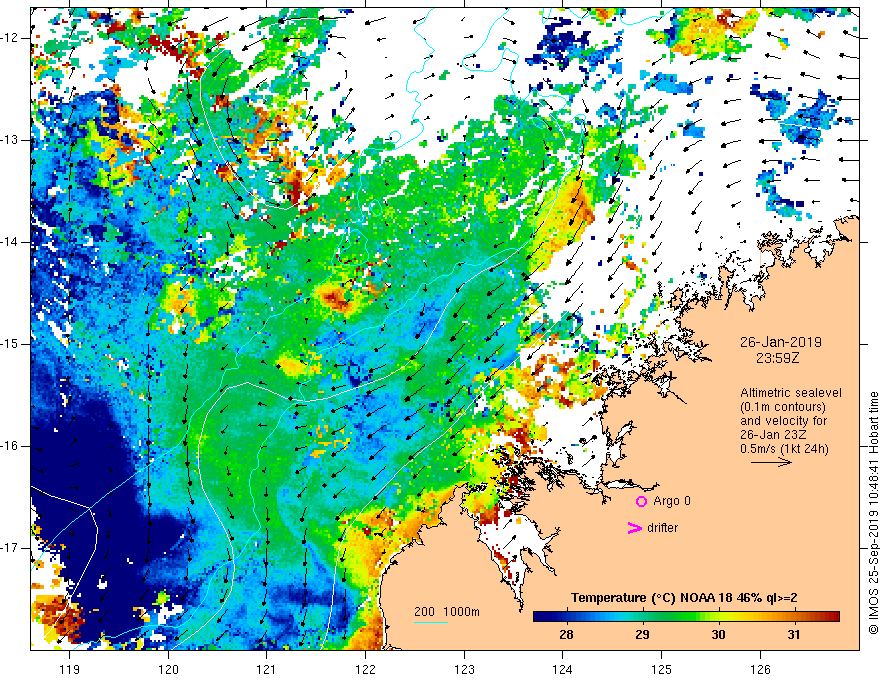Click the '200 1000m' depth contour label
The image size is (880, 680).
pyautogui.click(x=447, y=612)
